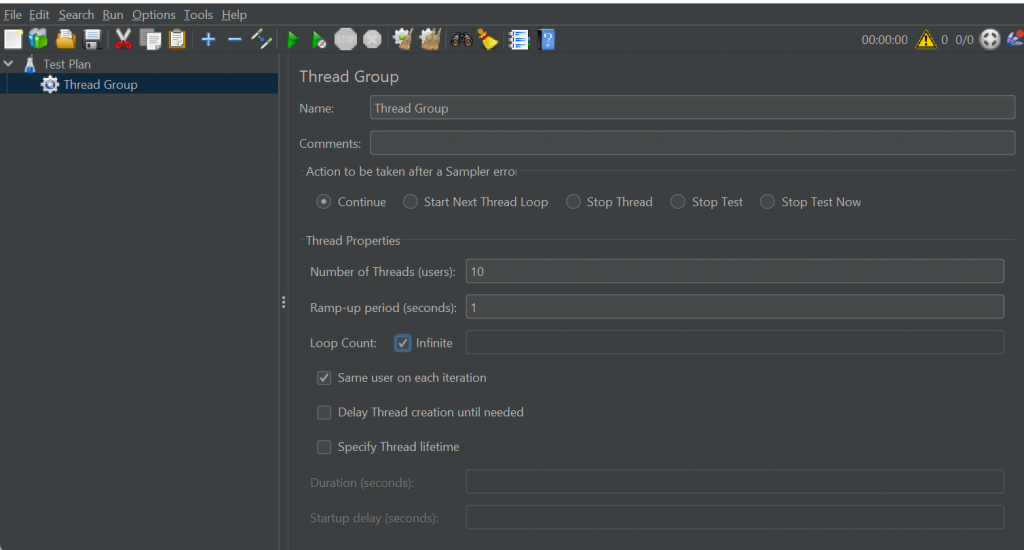
Task: Click Start no pauses icon
Action: [x=318, y=39]
